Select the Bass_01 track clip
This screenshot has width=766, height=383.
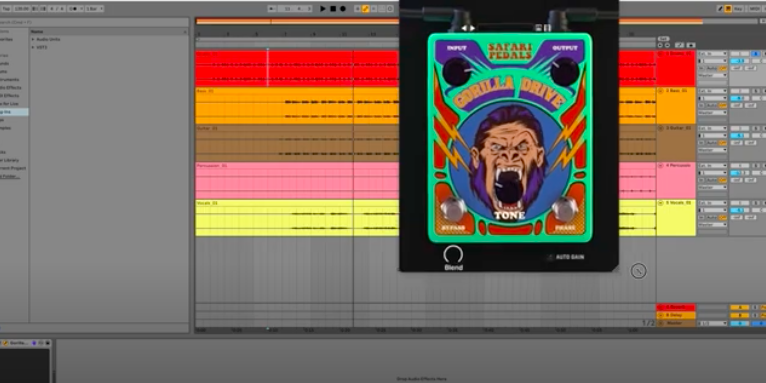click(x=297, y=106)
